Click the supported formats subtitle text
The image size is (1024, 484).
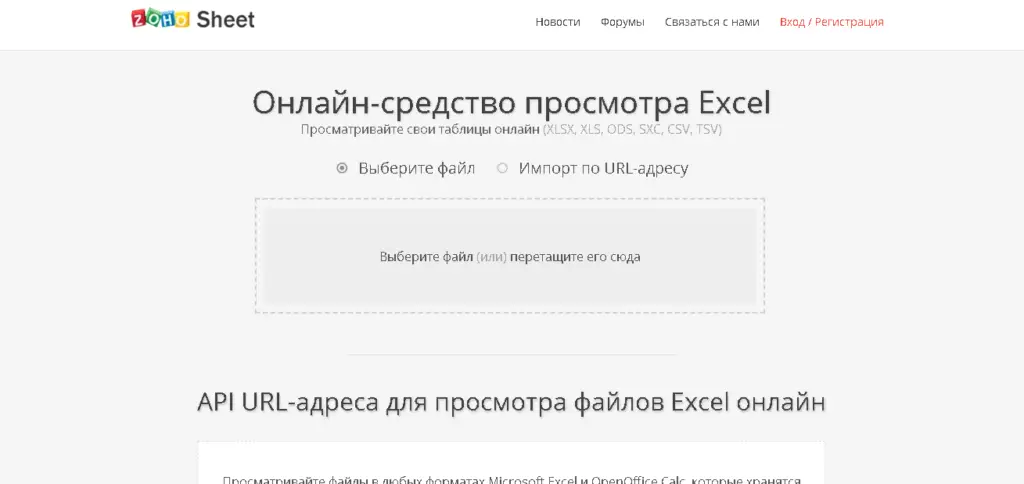[x=511, y=129]
